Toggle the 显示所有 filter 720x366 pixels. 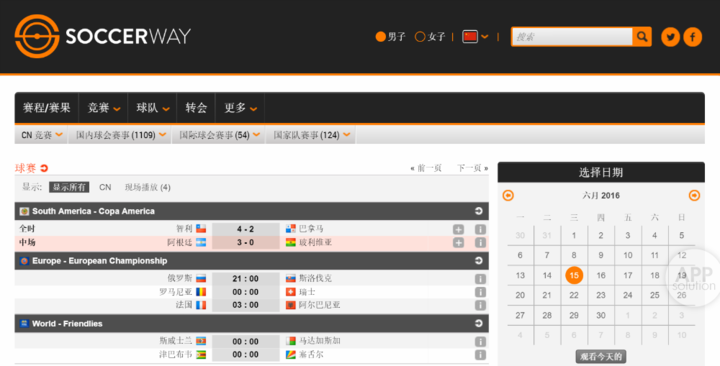tap(69, 187)
